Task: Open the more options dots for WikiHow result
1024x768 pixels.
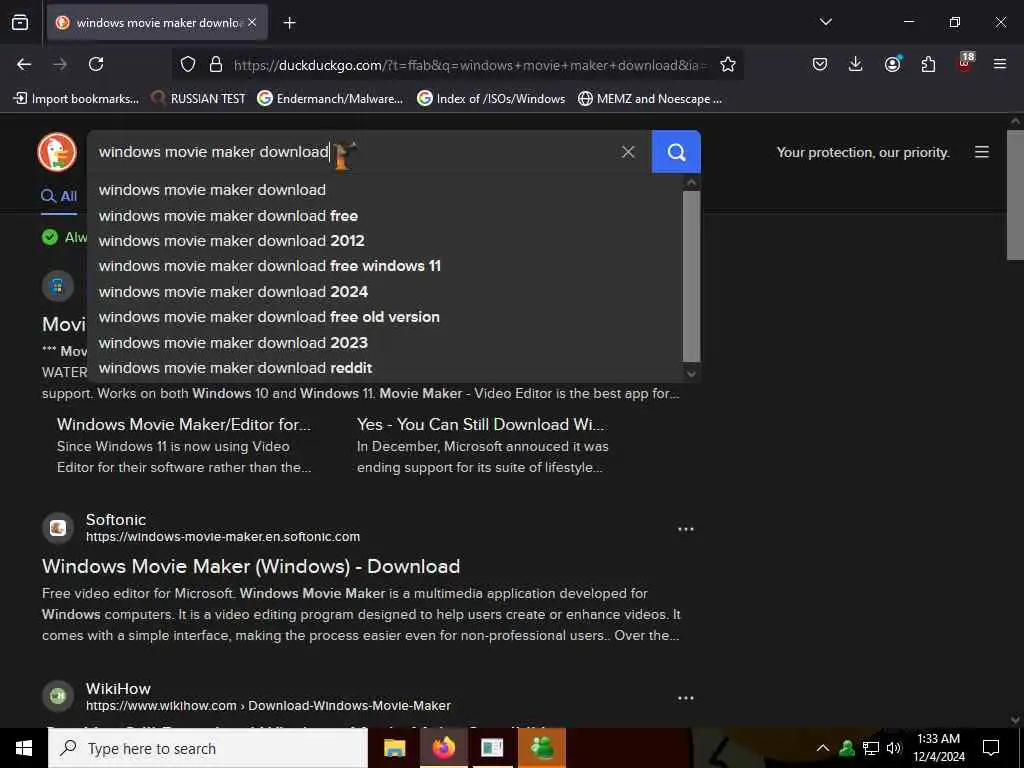Action: tap(686, 698)
